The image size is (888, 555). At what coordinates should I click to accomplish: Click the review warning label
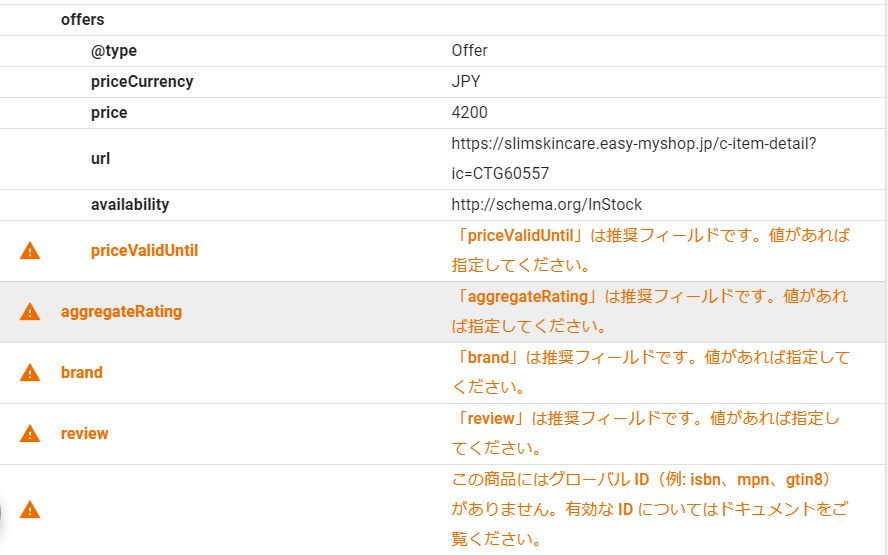(x=84, y=434)
